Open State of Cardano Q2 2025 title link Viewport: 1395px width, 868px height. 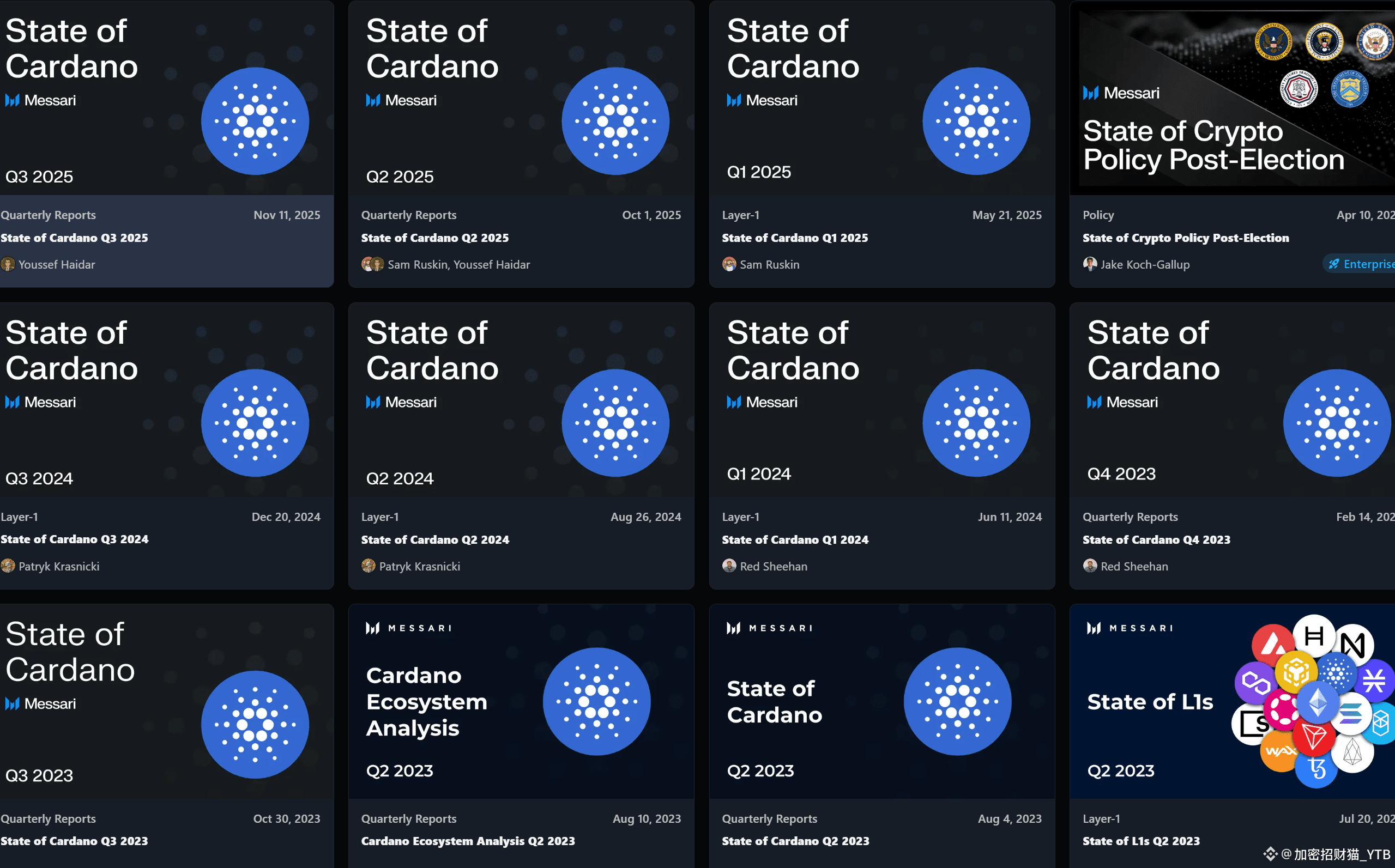point(435,238)
